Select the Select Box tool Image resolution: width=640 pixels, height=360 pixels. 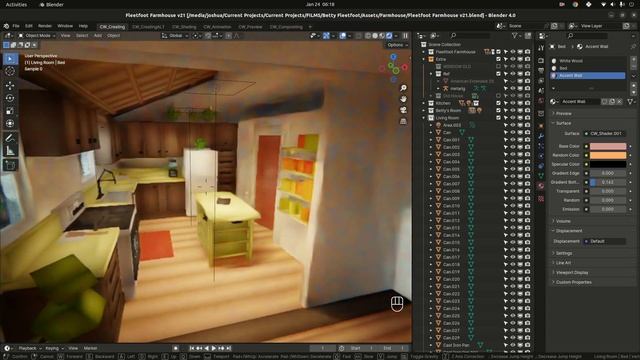coord(10,59)
